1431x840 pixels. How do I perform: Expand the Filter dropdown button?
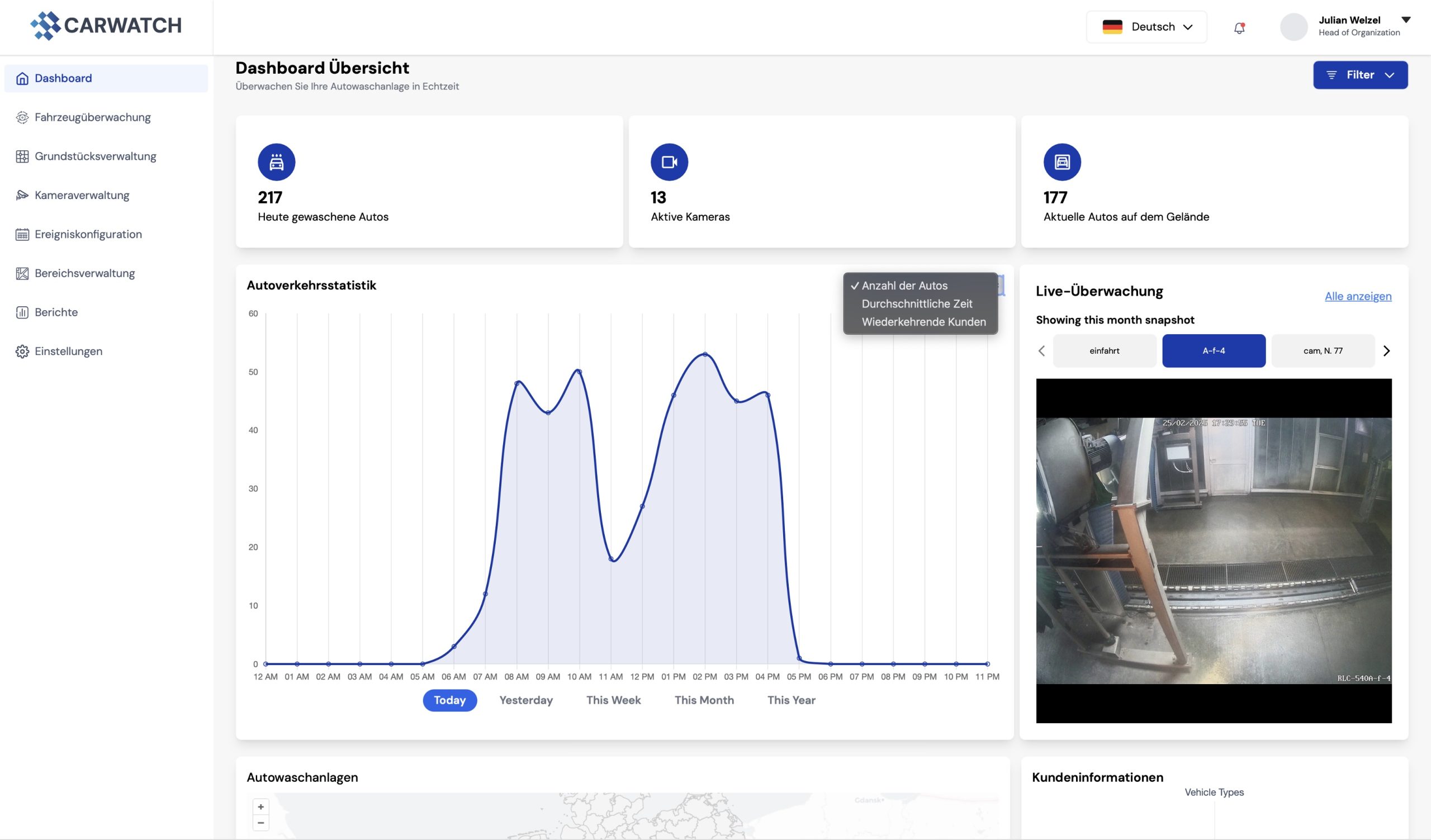(1360, 75)
